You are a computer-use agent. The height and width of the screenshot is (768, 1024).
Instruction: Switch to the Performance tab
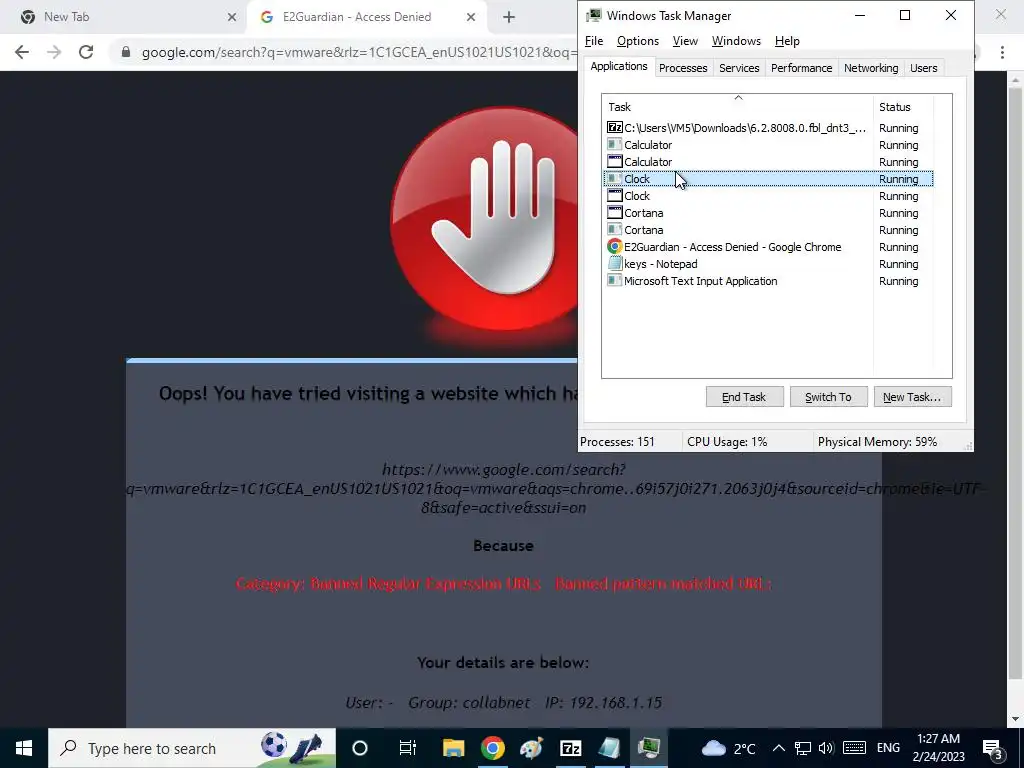tap(801, 68)
